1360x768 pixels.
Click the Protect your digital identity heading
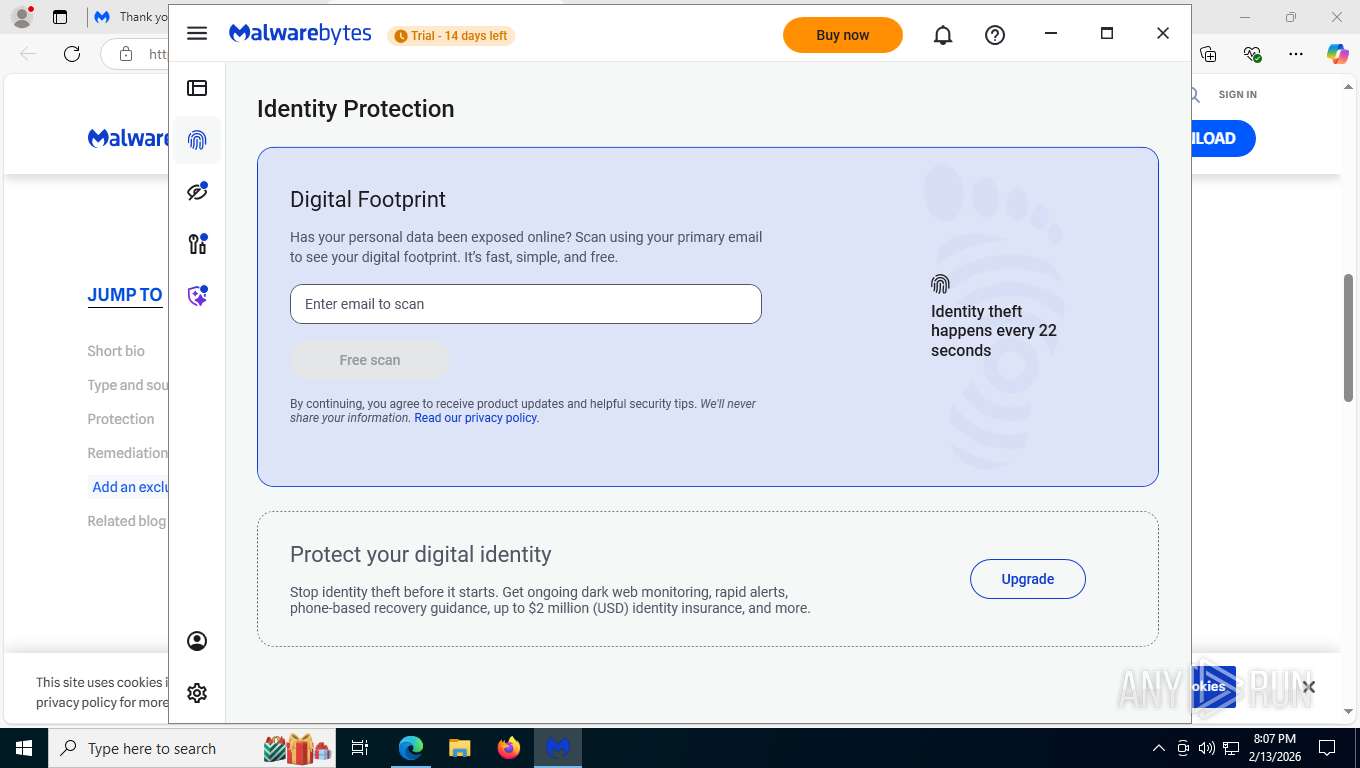tap(421, 554)
